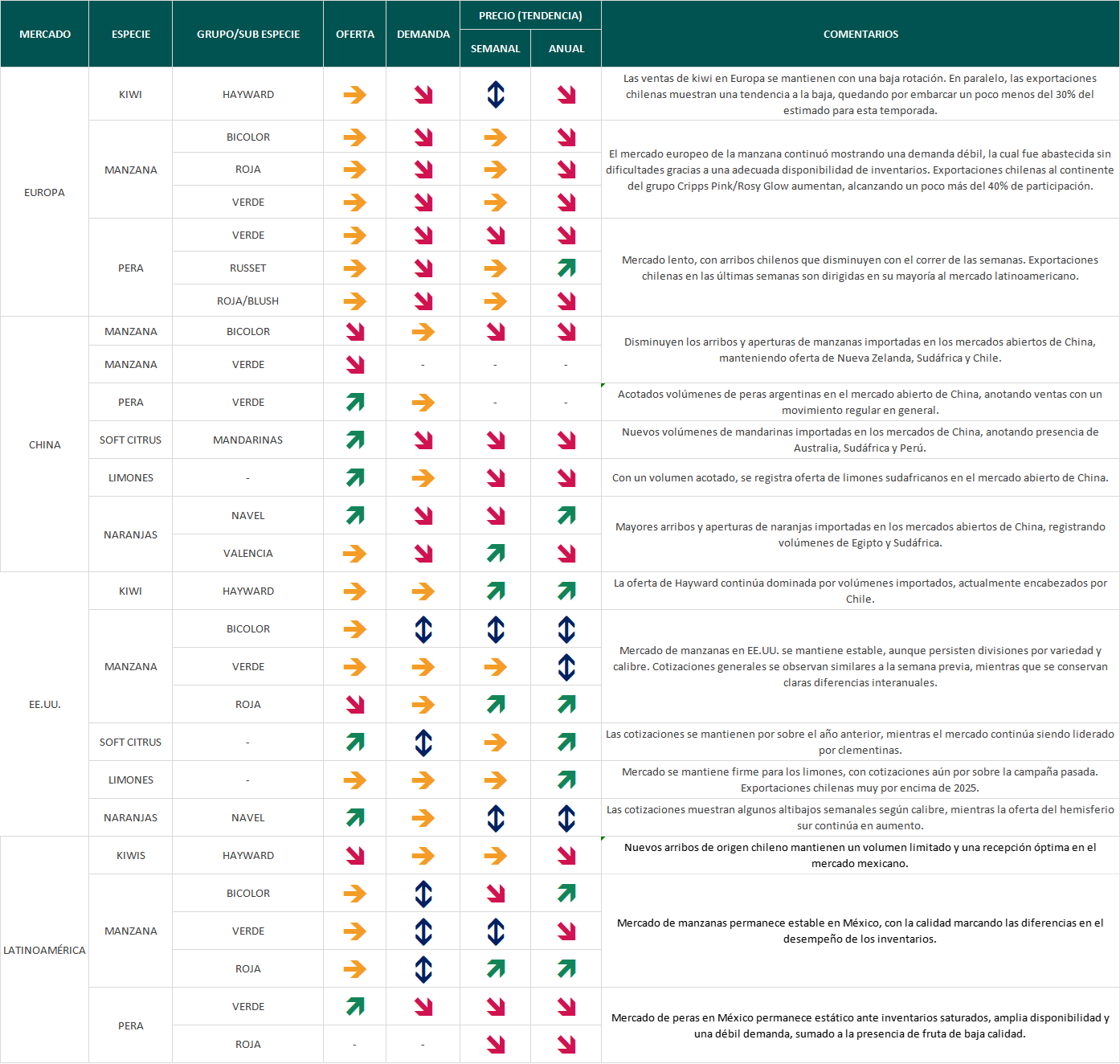Click the OFERTA green arrow for China Pera Verde
1120x1064 pixels.
[x=354, y=403]
